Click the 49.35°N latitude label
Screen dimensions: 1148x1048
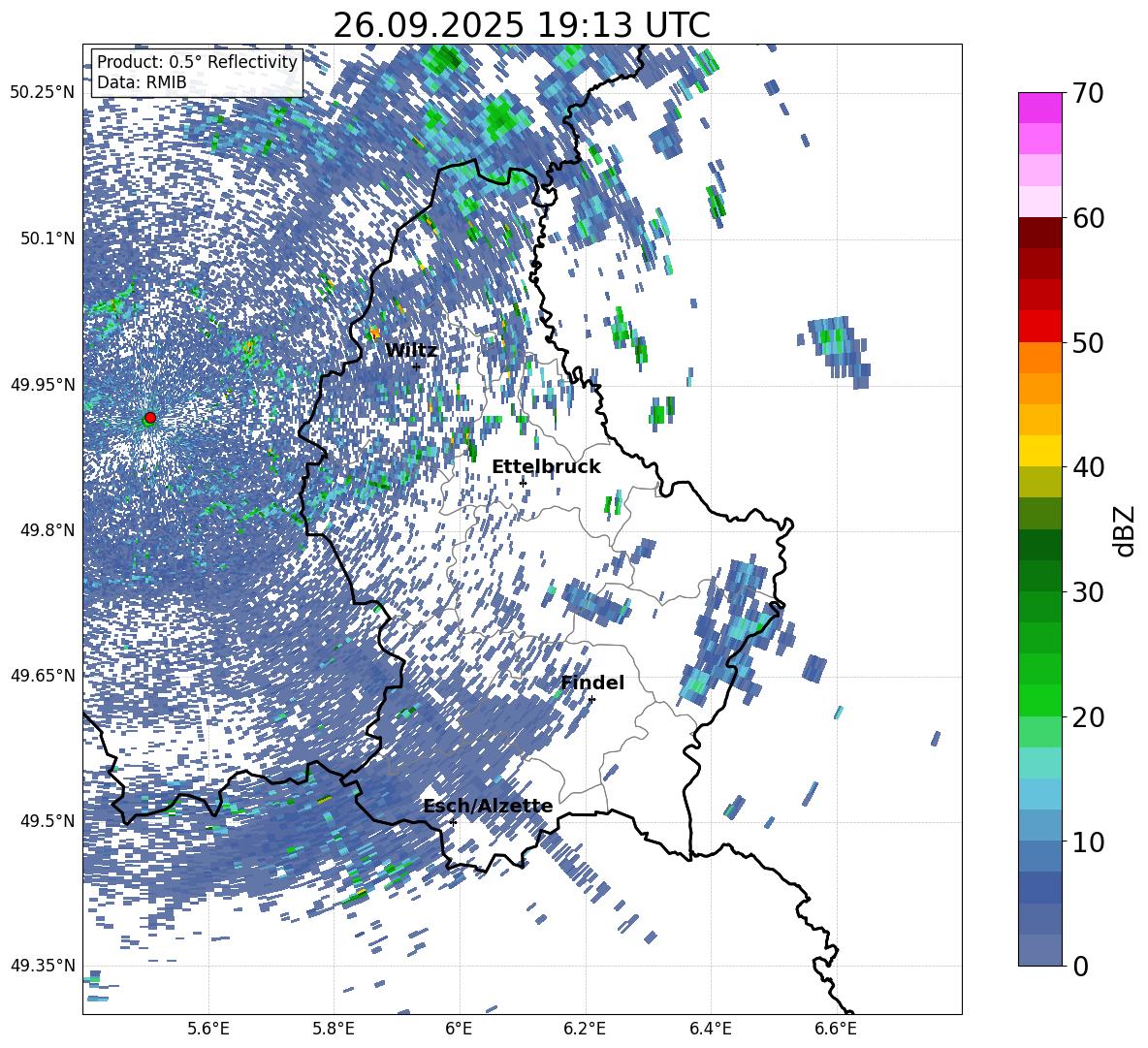pos(43,966)
